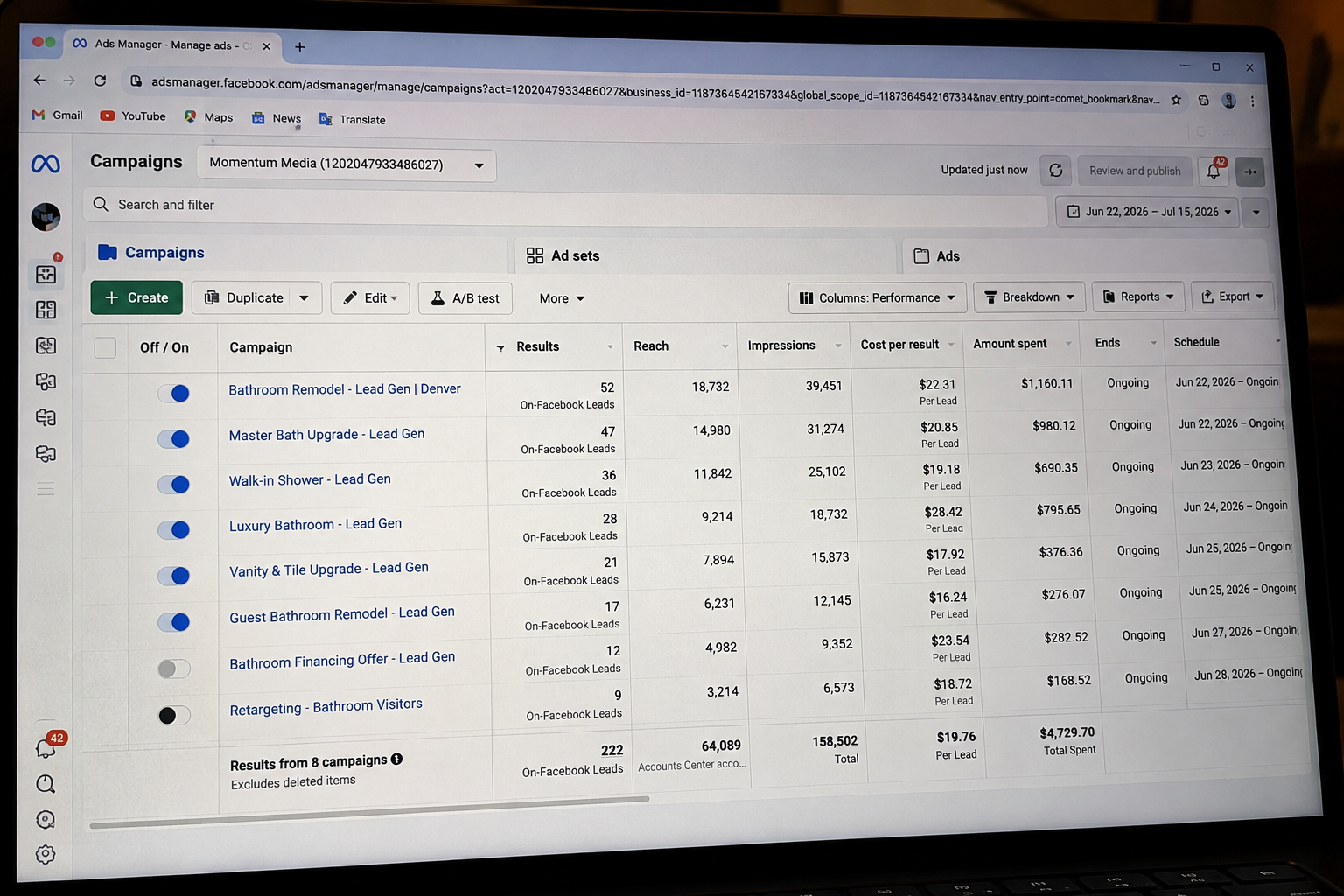Open Retargeting - Bathroom Visitors campaign link
This screenshot has width=1344, height=896.
[x=325, y=707]
